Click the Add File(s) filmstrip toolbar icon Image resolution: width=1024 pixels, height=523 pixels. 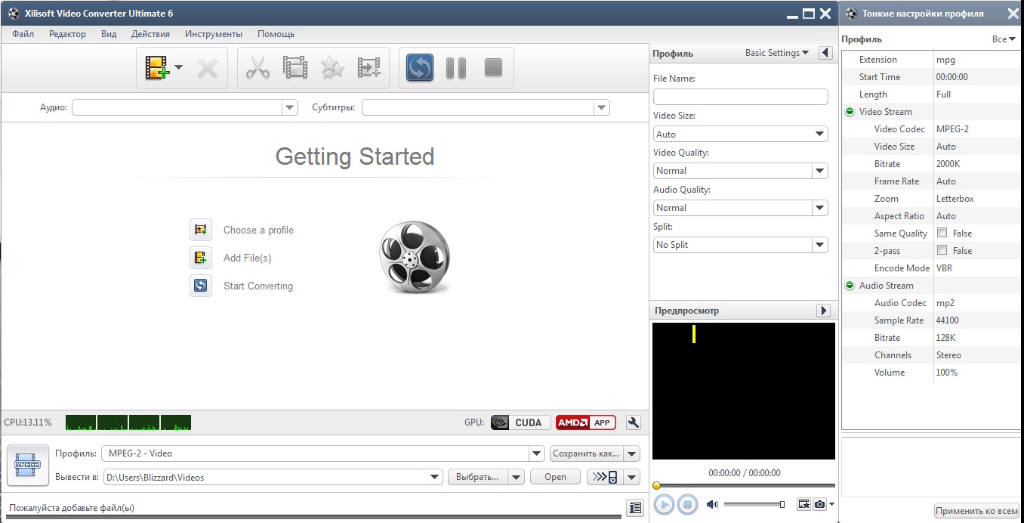coord(155,67)
